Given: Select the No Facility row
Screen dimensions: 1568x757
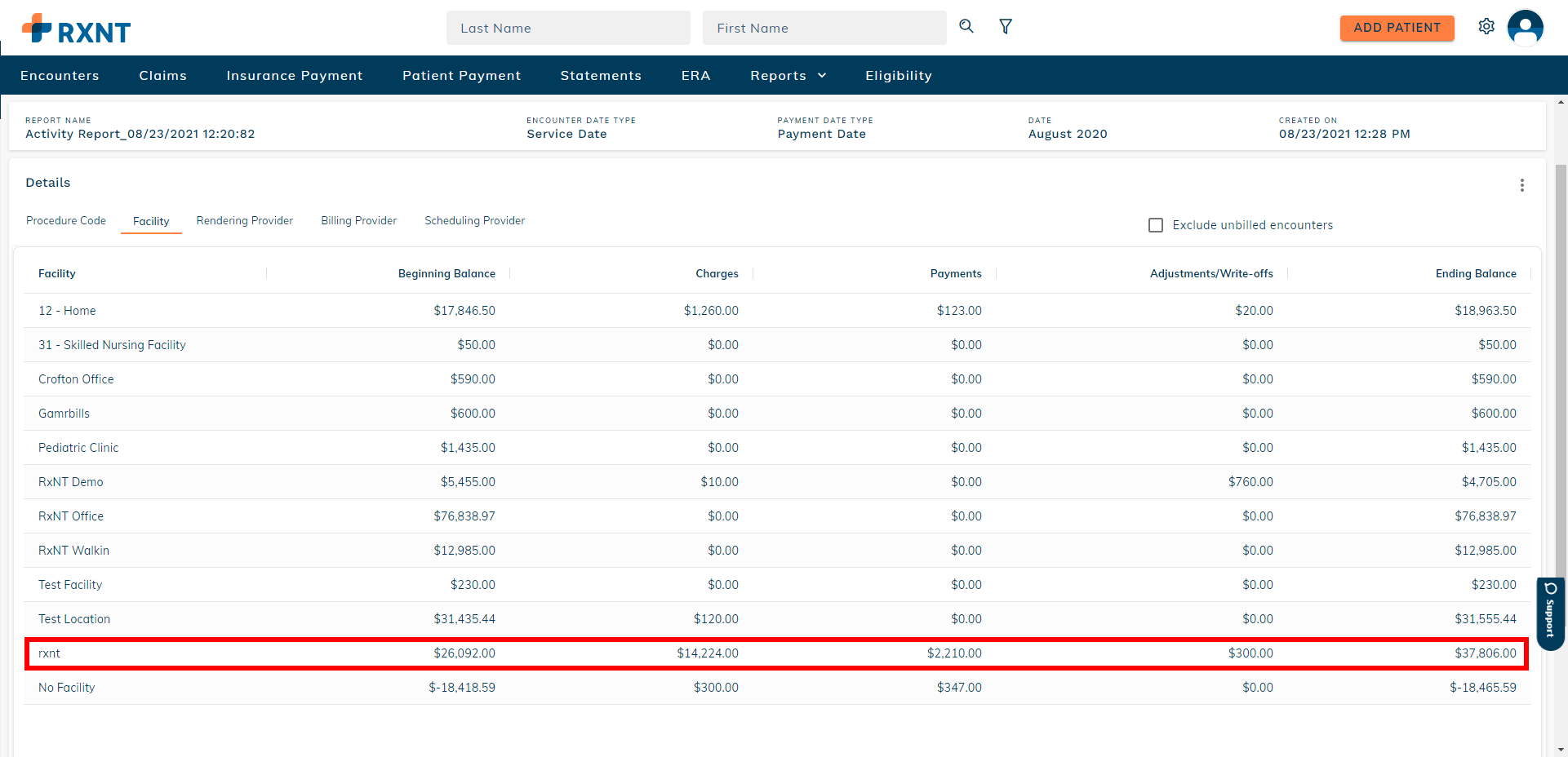Looking at the screenshot, I should click(777, 688).
